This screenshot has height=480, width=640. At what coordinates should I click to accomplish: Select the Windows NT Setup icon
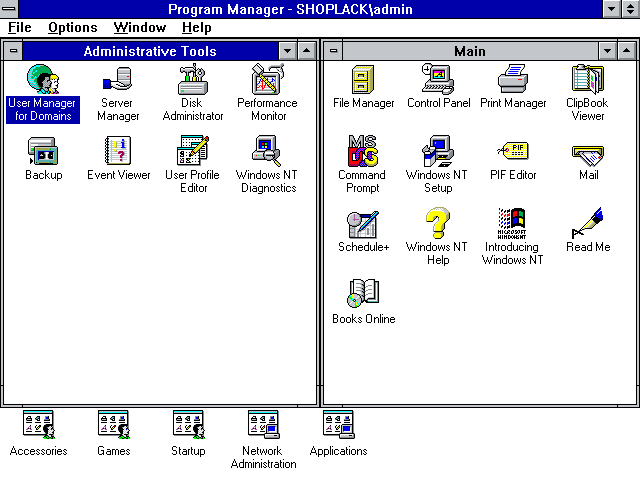438,151
